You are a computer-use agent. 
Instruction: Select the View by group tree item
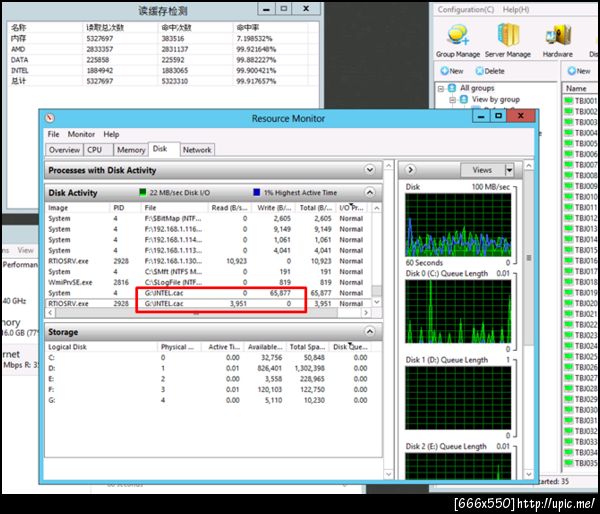[x=496, y=100]
